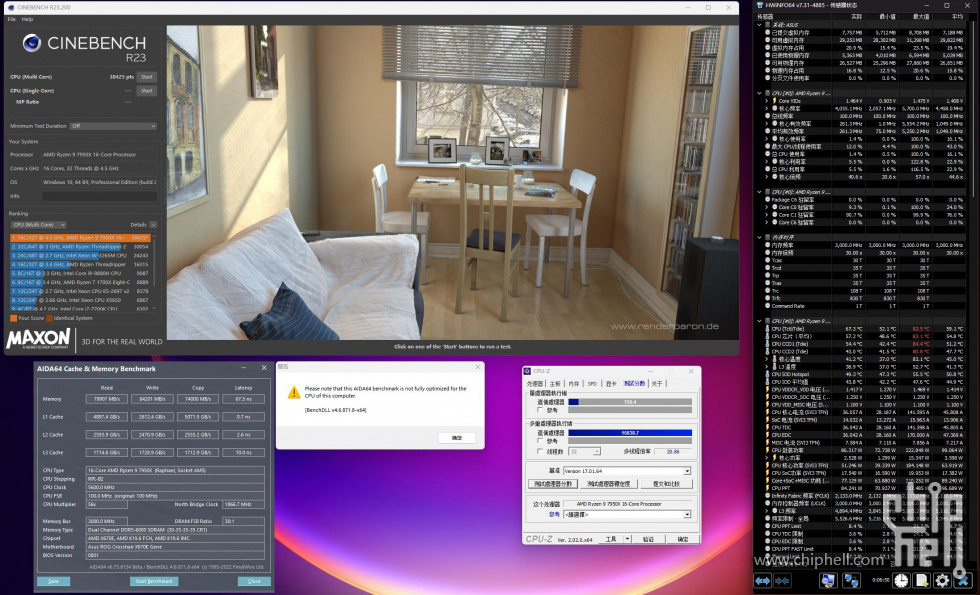The height and width of the screenshot is (595, 980).
Task: Open the Cinebench File menu
Action: click(x=11, y=19)
